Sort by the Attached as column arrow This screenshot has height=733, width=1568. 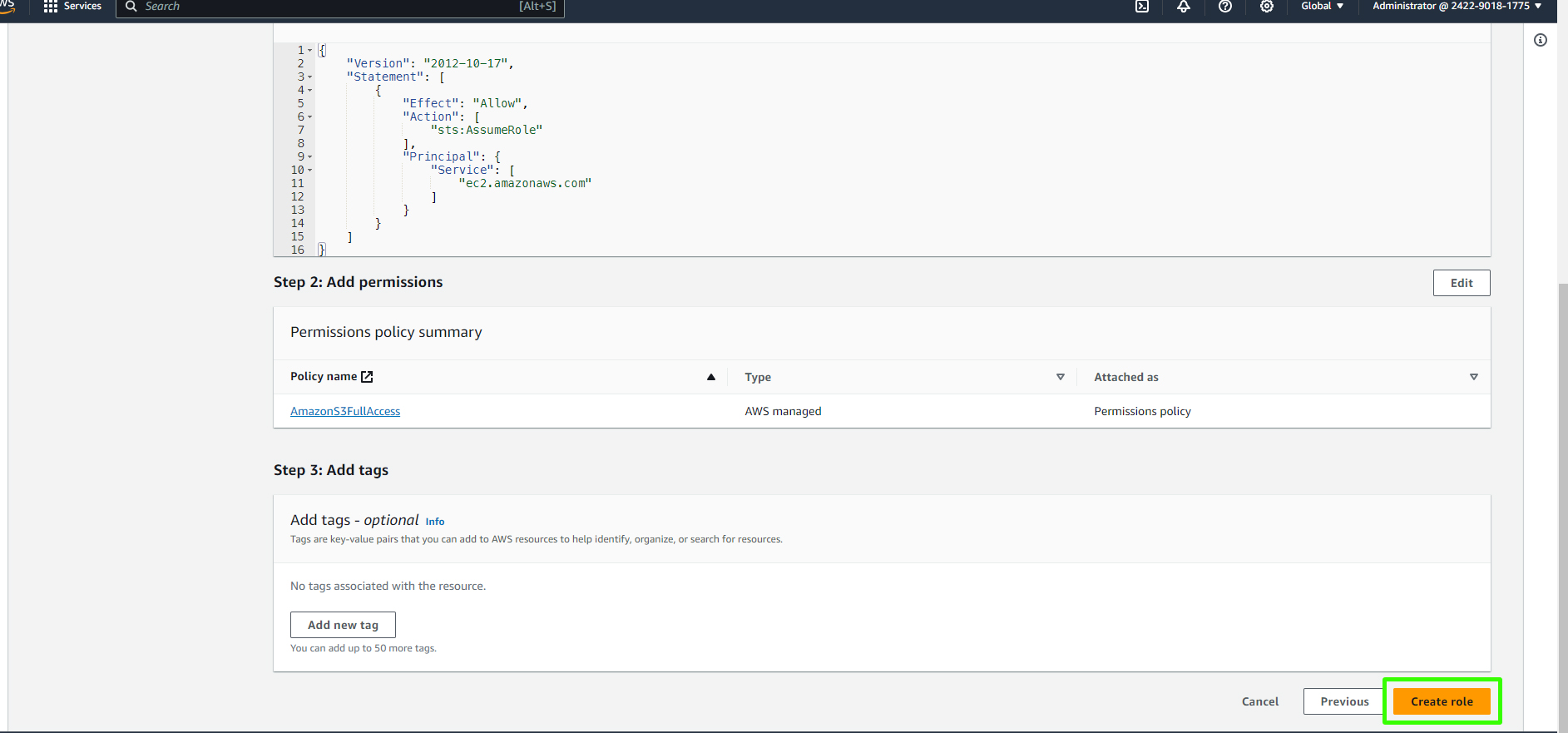tap(1474, 377)
